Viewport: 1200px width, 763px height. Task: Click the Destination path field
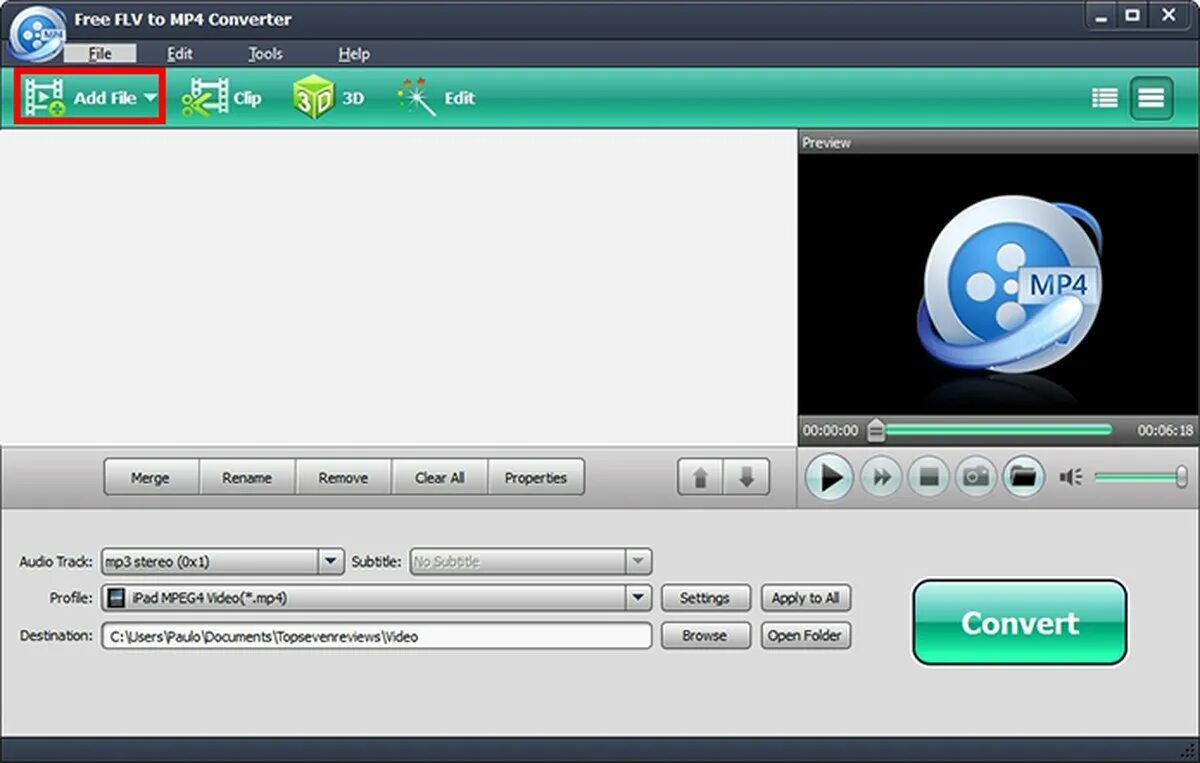tap(376, 635)
